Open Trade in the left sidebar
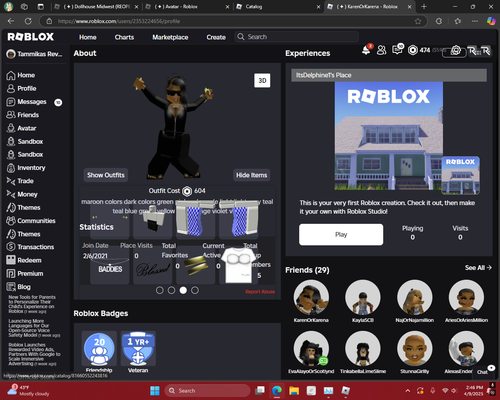 (x=20, y=181)
